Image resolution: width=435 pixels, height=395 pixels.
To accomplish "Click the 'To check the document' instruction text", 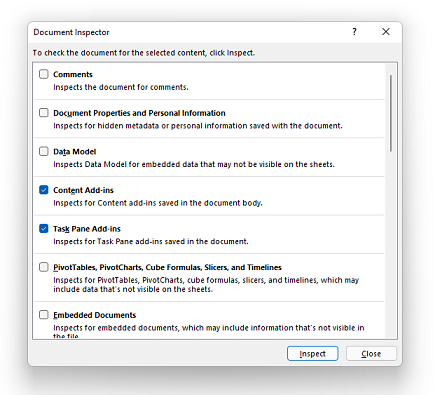I will (x=144, y=53).
